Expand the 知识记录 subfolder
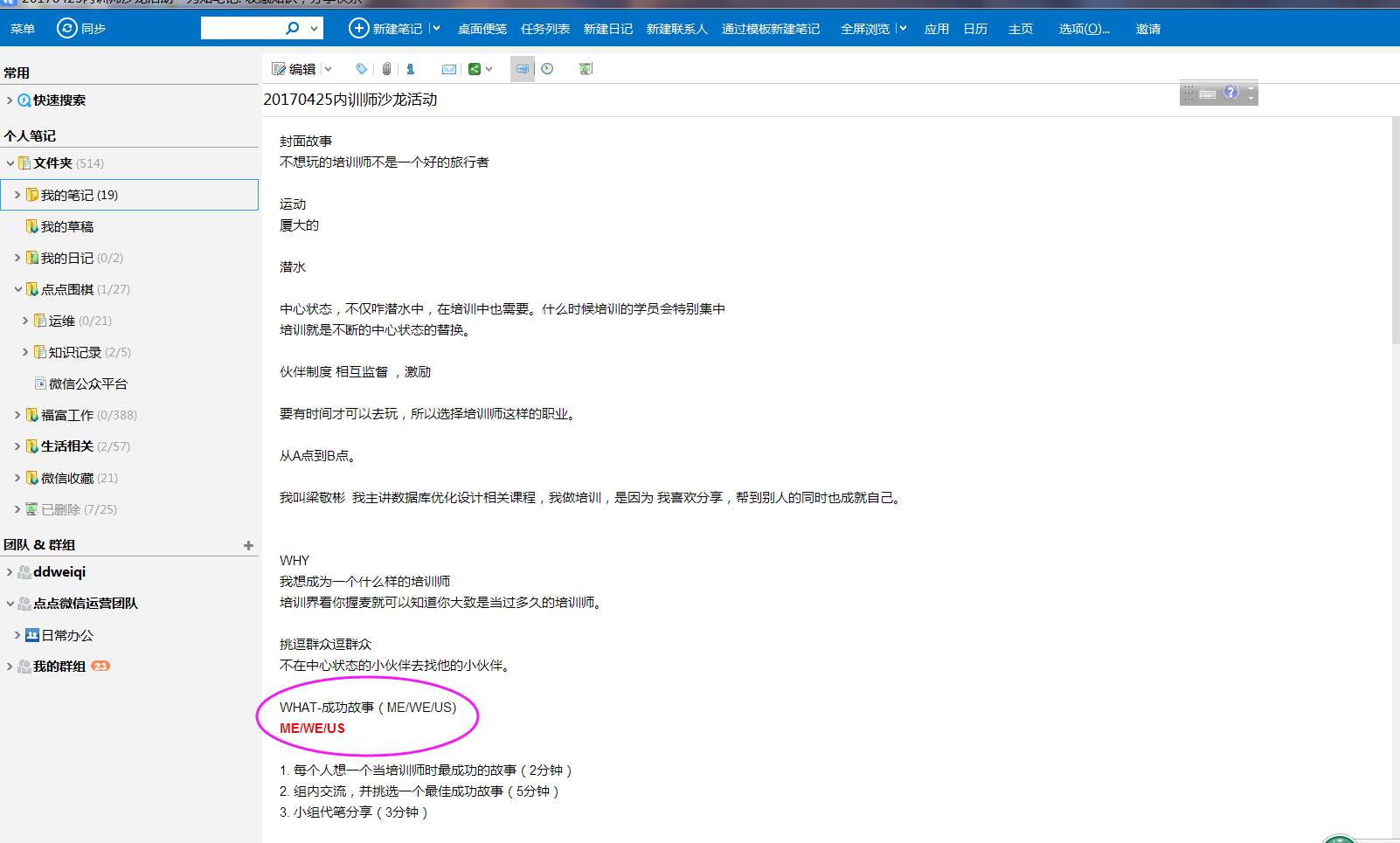This screenshot has height=843, width=1400. (24, 352)
